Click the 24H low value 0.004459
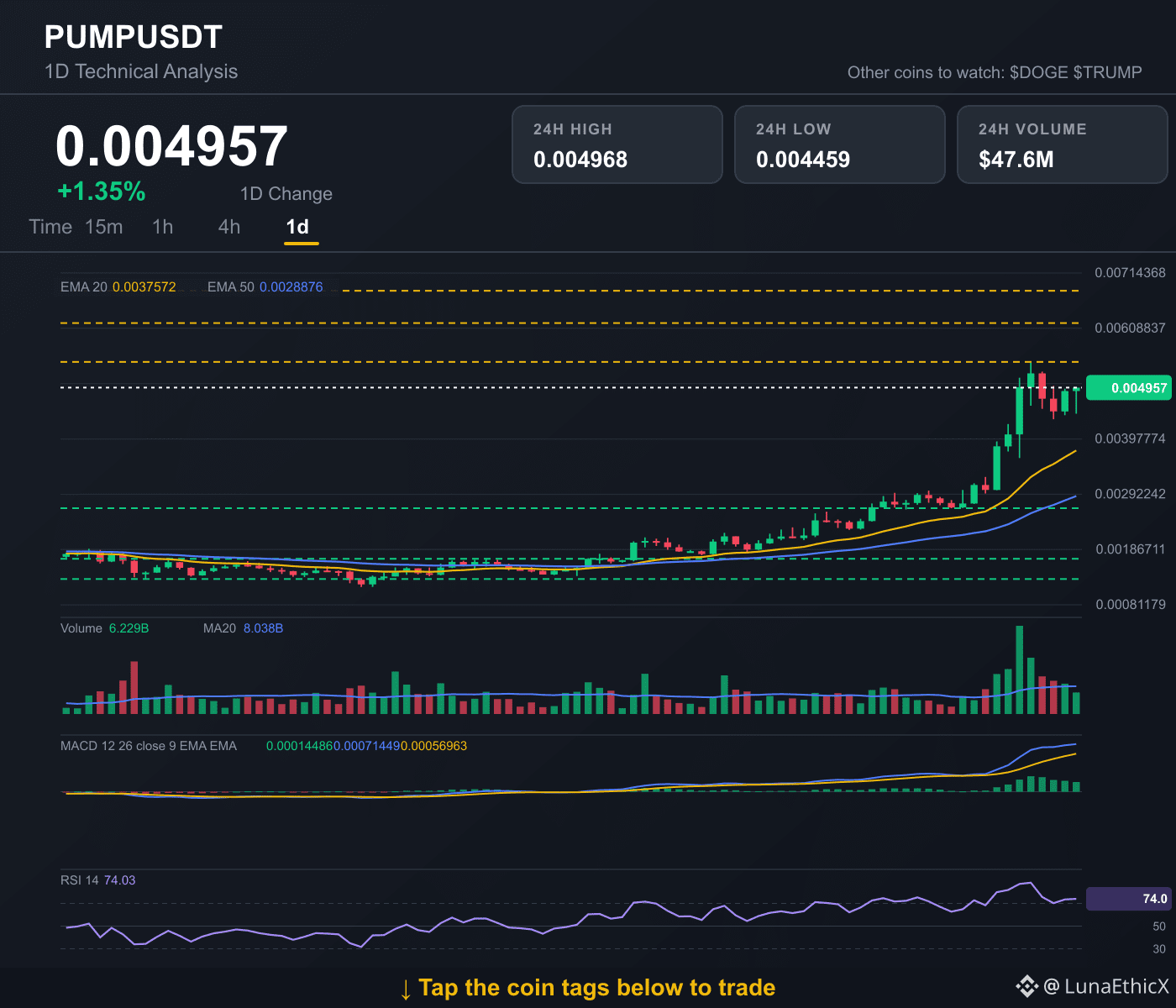The height and width of the screenshot is (1008, 1176). click(803, 160)
